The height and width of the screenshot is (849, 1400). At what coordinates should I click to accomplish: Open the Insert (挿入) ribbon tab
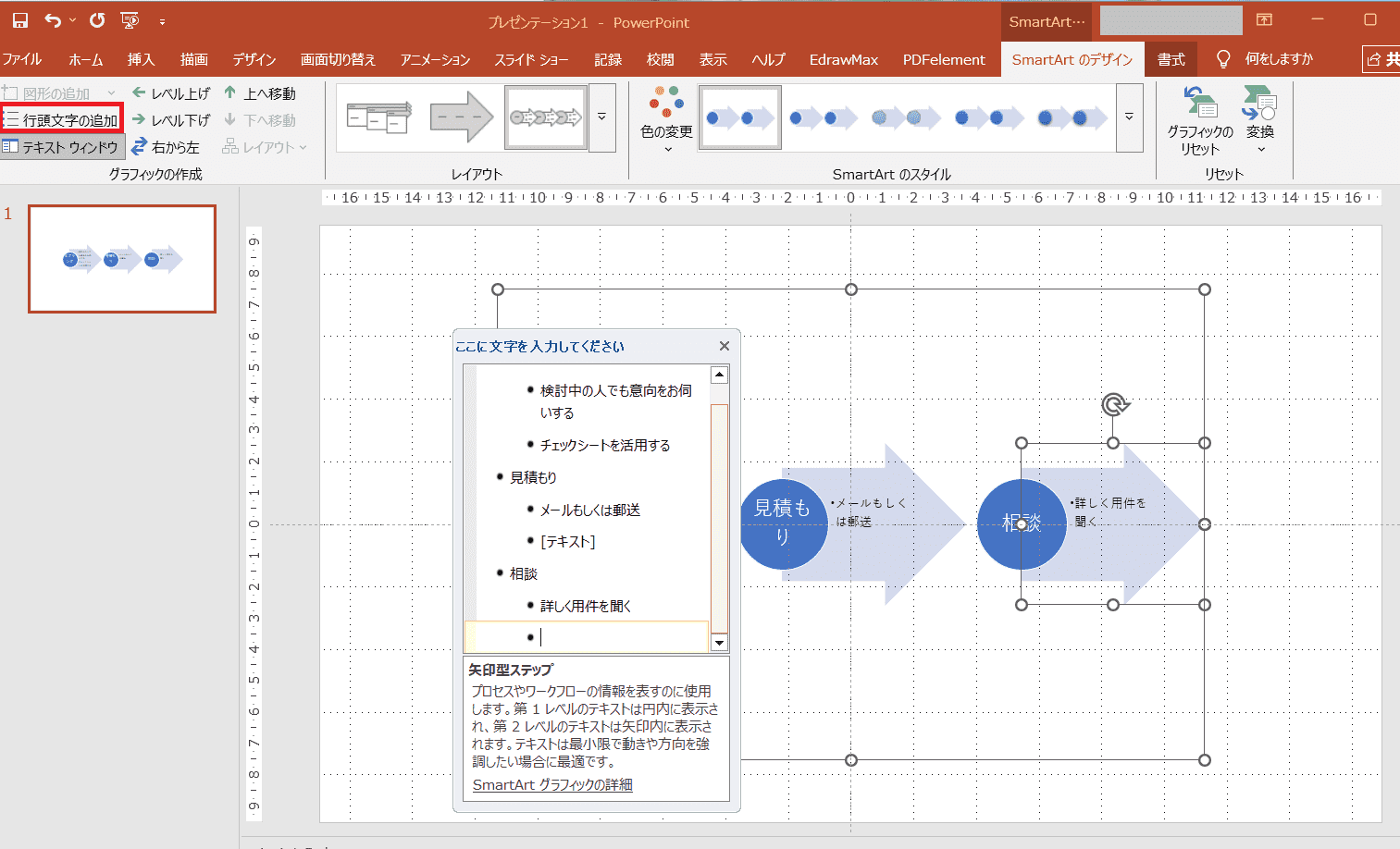pos(141,59)
